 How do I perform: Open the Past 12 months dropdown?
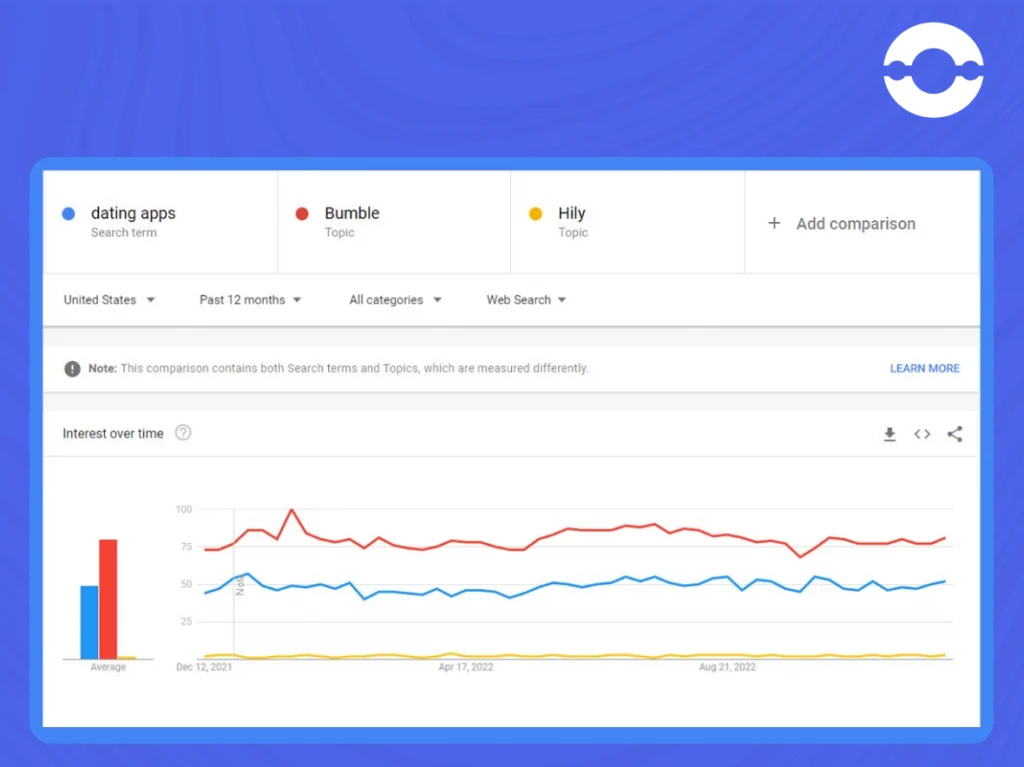click(250, 300)
